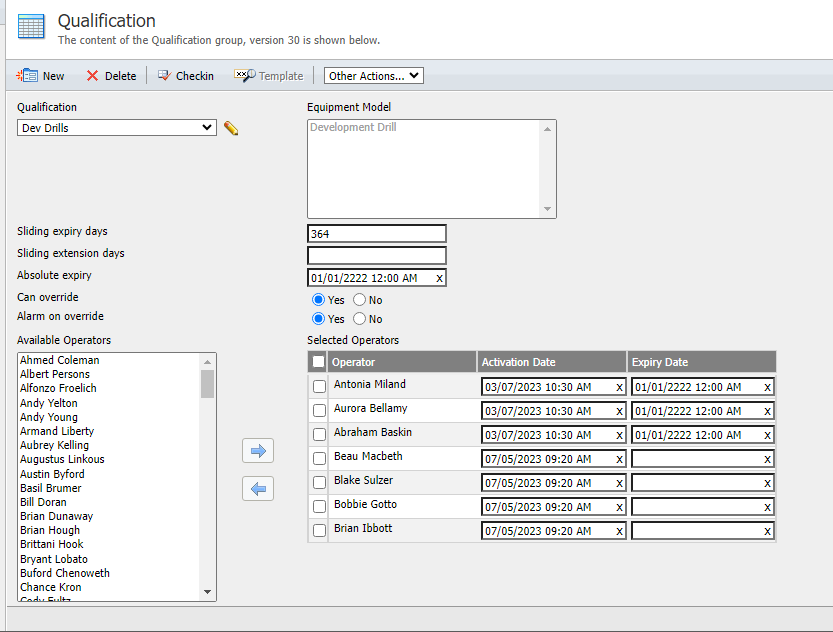Select No for Alarm on override
The width and height of the screenshot is (833, 632).
[x=359, y=318]
